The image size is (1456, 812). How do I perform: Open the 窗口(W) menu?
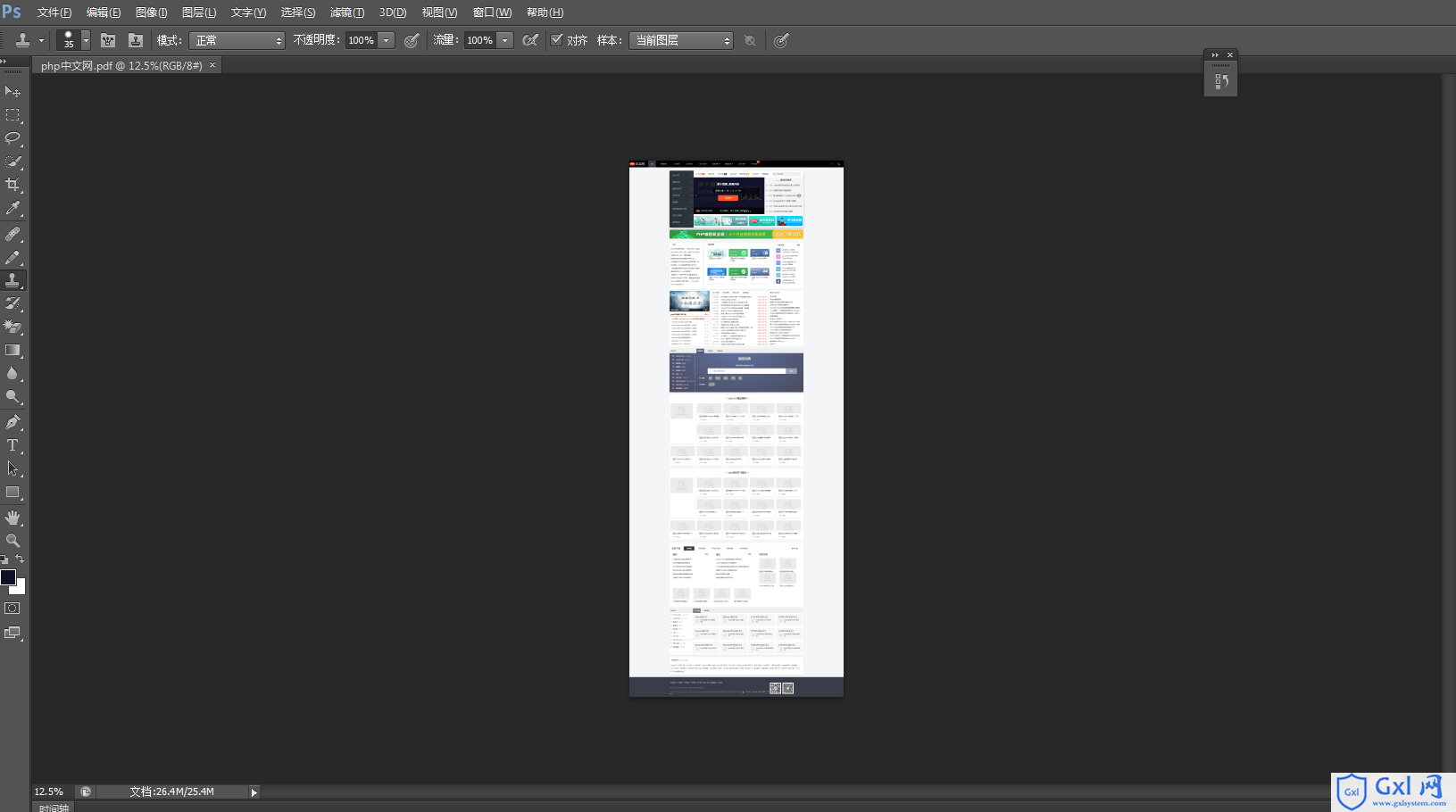coord(492,12)
